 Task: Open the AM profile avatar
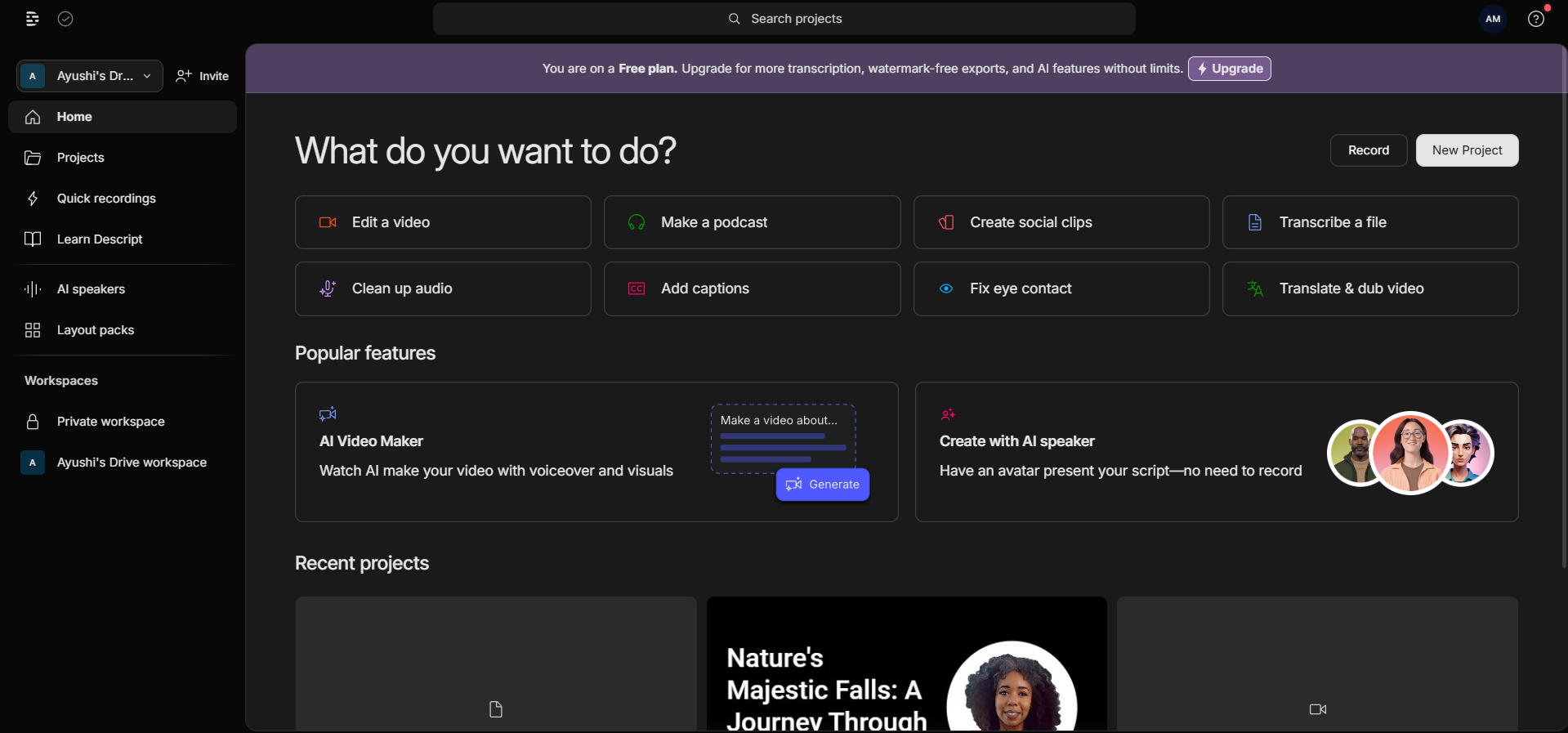pyautogui.click(x=1493, y=19)
